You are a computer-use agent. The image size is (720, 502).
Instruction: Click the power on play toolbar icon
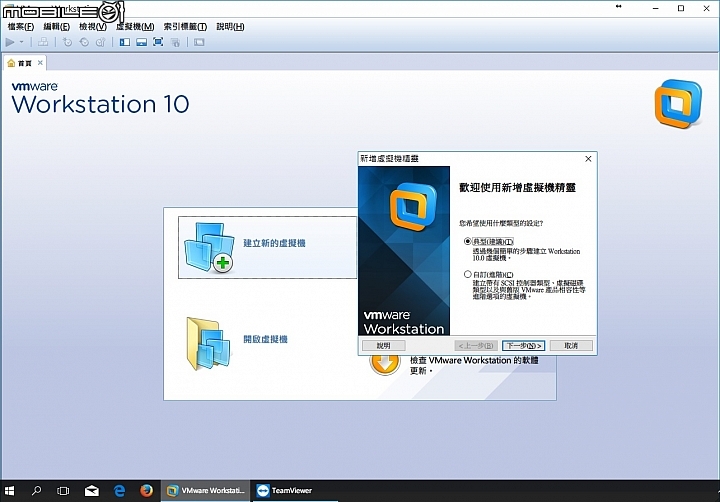10,42
